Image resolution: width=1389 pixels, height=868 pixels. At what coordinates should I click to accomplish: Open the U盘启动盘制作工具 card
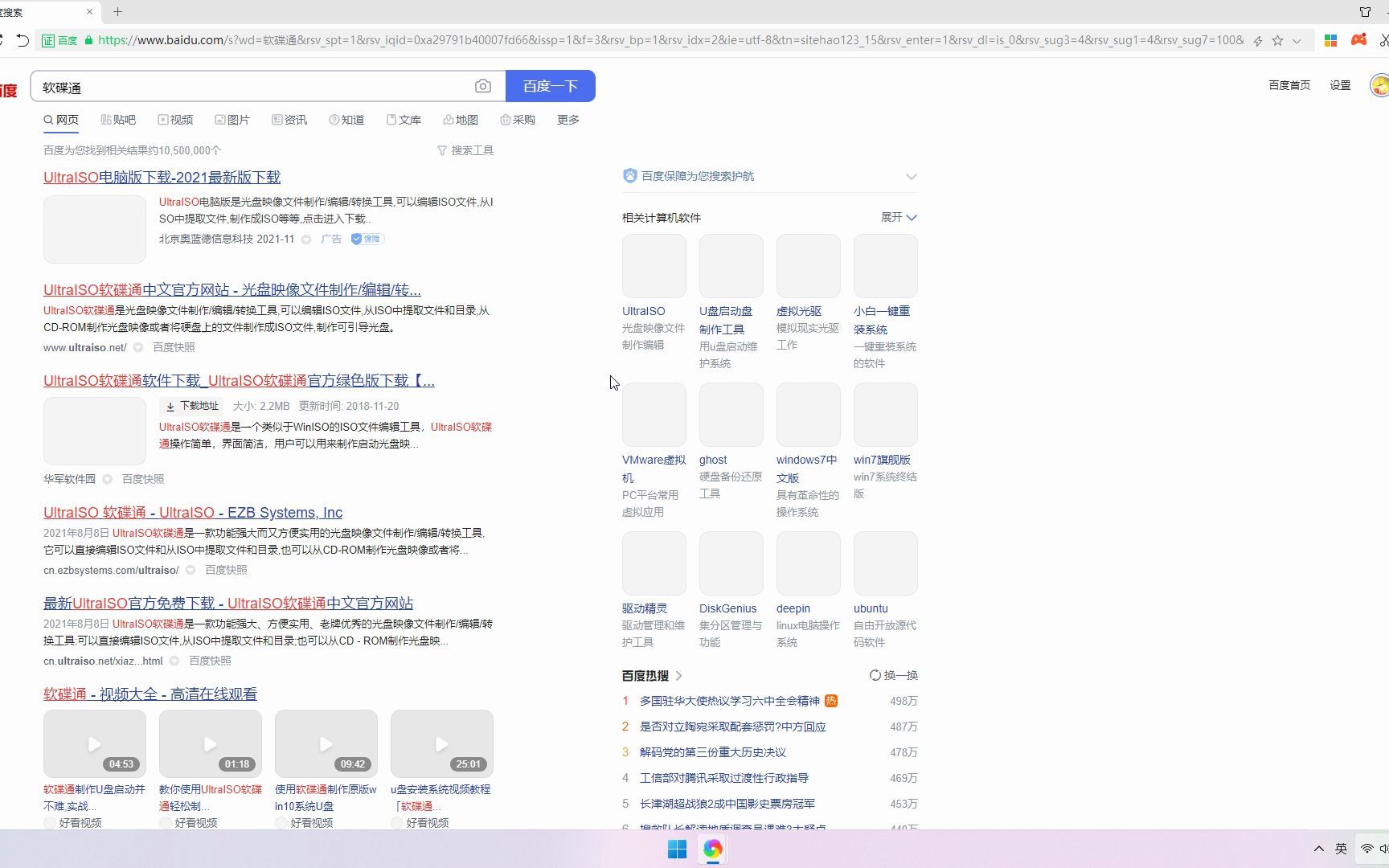[x=731, y=266]
